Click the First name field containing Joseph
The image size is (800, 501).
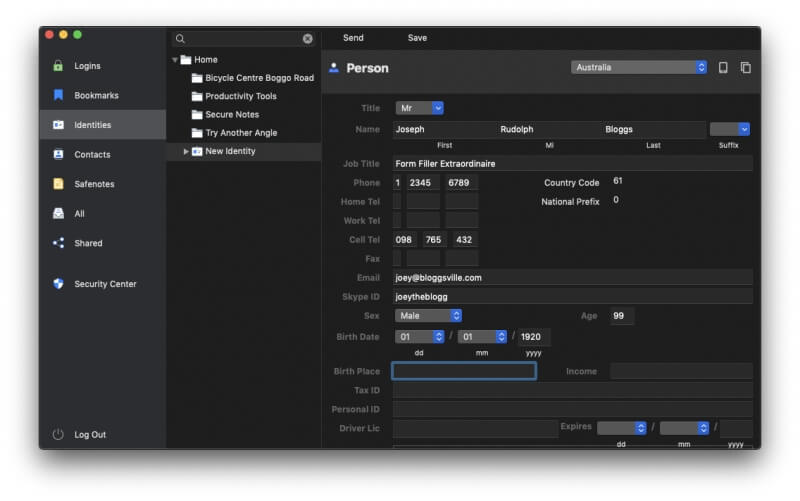[x=444, y=130]
